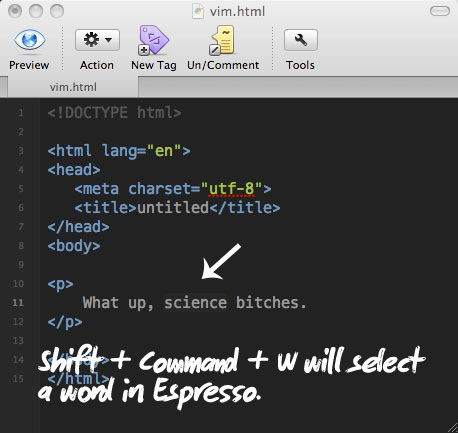Open the Tools wrench button
This screenshot has height=433, width=458.
(301, 40)
